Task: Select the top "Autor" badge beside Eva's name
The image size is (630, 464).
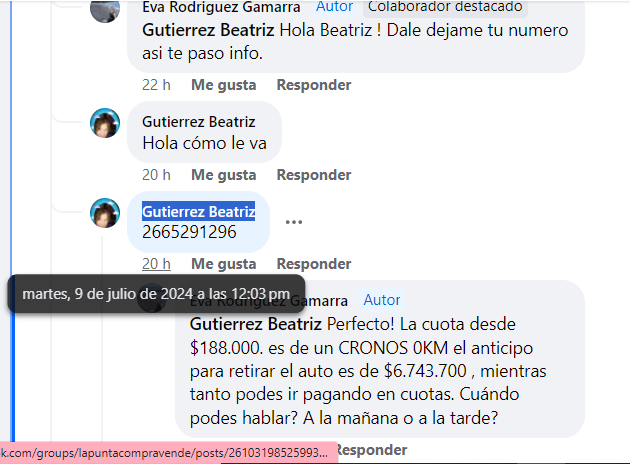Action: [334, 6]
